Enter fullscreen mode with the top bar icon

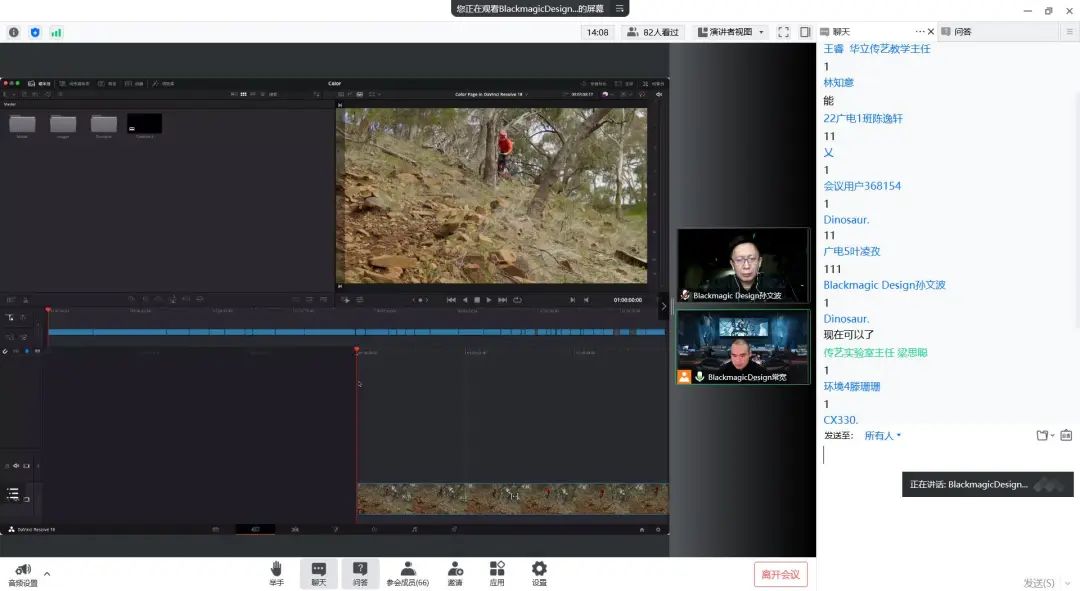(783, 32)
